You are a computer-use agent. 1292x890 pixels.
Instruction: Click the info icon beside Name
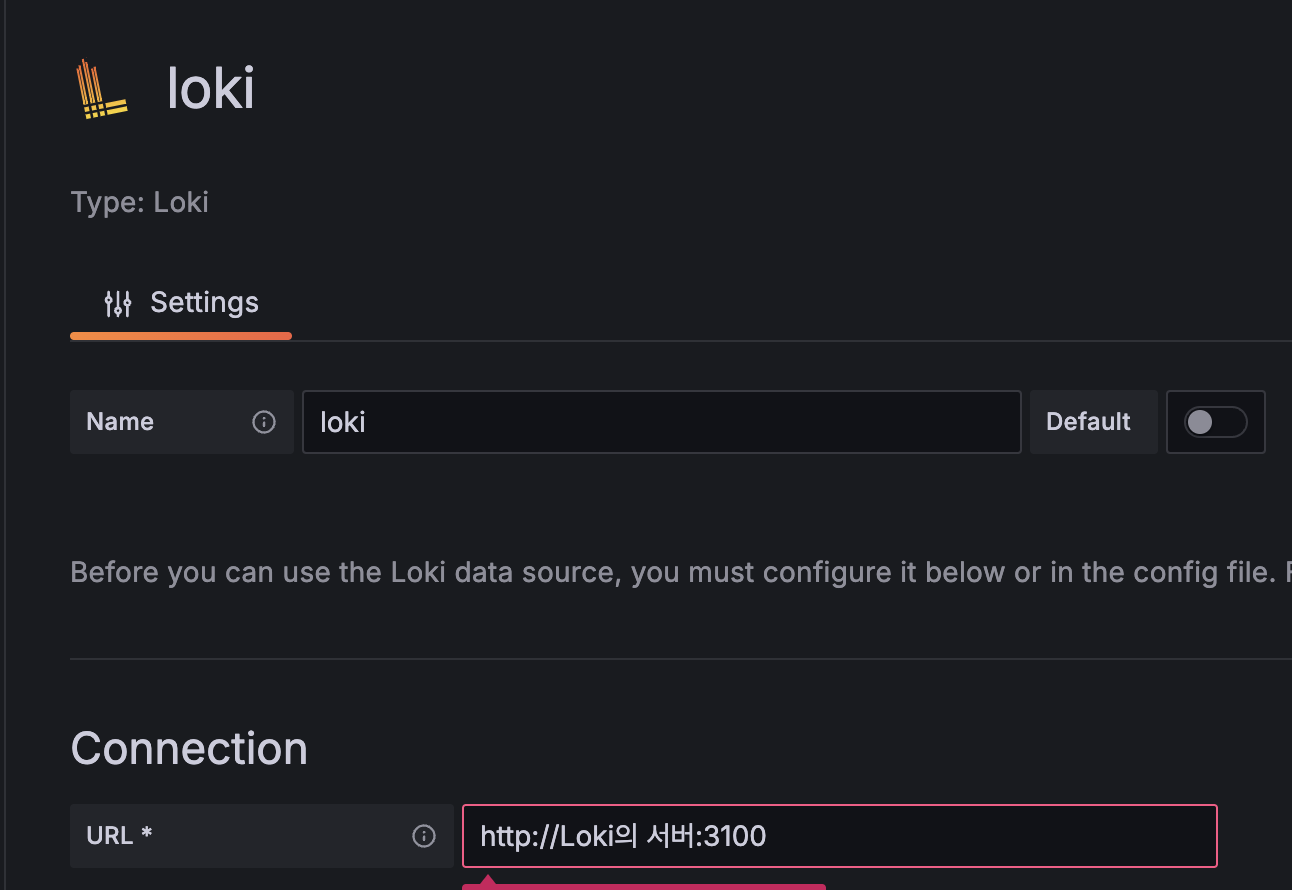[264, 422]
